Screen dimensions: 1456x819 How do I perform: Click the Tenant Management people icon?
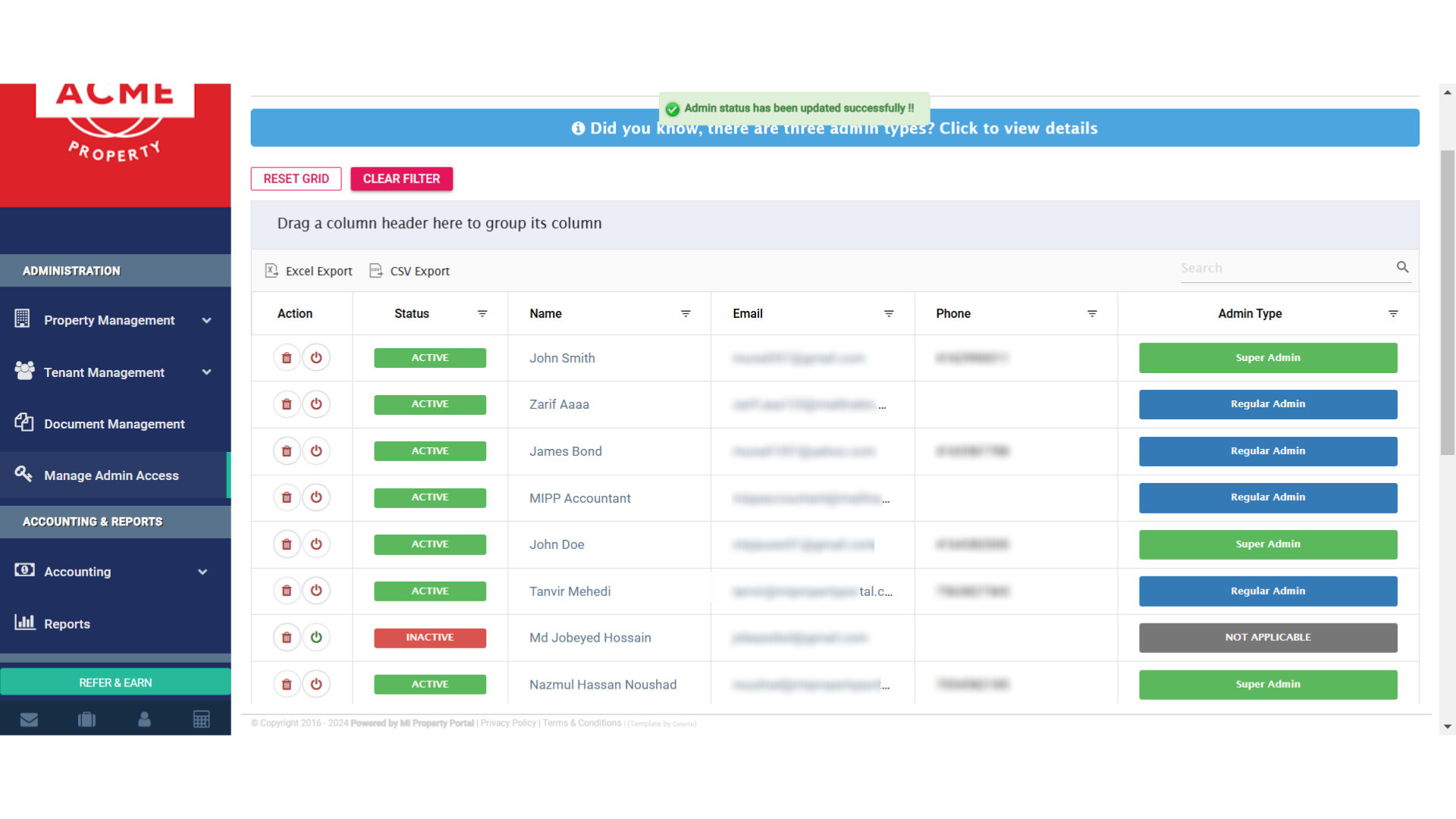pyautogui.click(x=24, y=370)
